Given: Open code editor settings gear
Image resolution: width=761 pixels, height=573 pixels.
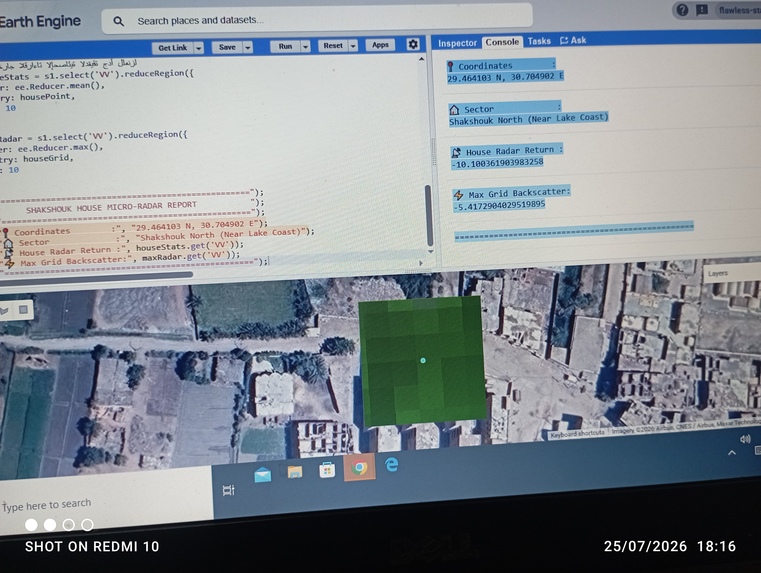Looking at the screenshot, I should pos(413,44).
